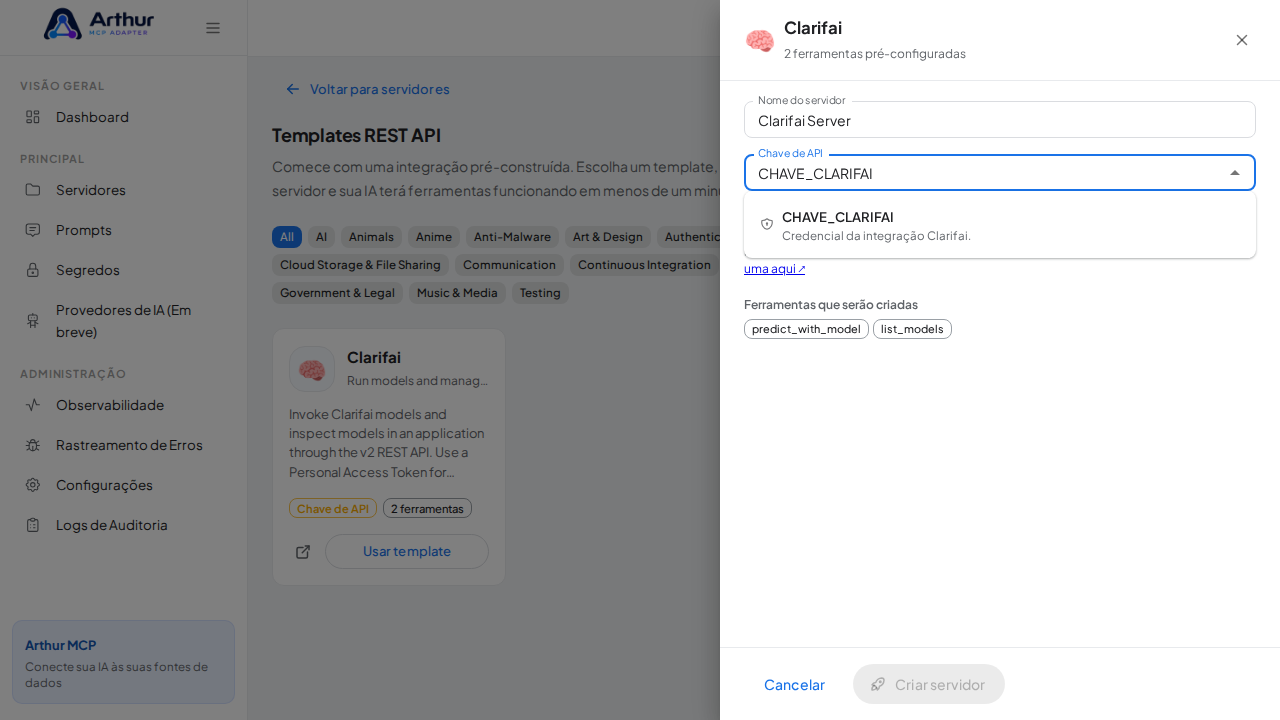Screen dimensions: 1280x720
Task: Toggle the sidebar with the hamburger icon
Action: tap(213, 28)
